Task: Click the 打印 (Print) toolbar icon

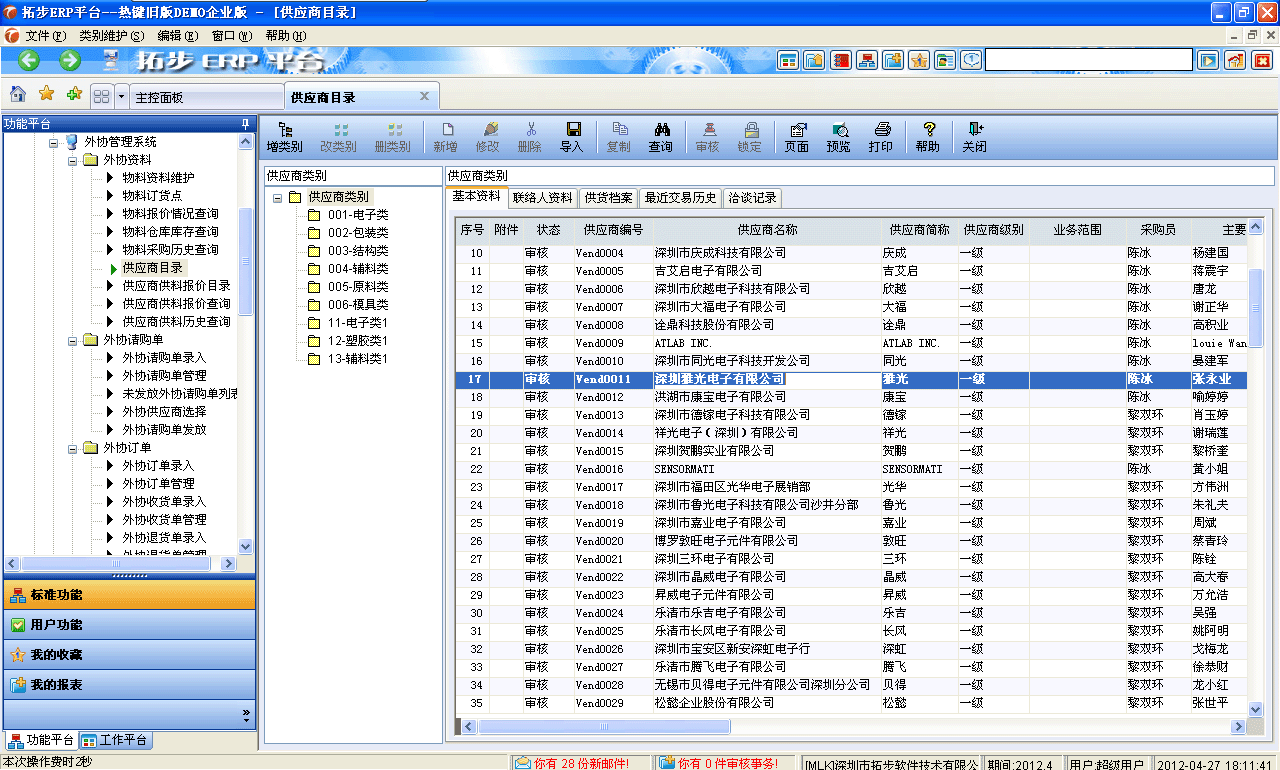Action: point(881,135)
